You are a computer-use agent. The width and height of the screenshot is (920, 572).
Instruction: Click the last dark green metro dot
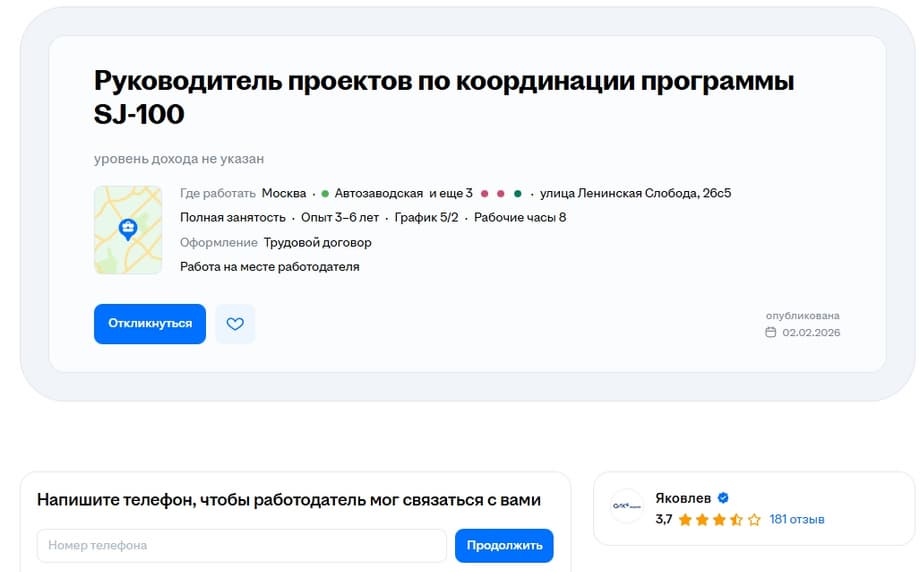pos(517,193)
